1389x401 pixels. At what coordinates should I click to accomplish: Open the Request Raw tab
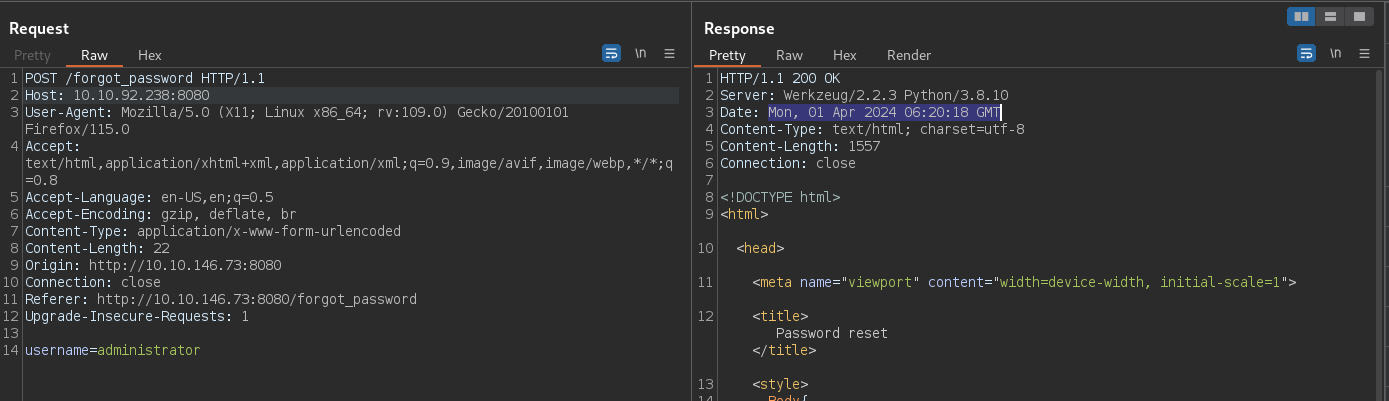coord(94,55)
